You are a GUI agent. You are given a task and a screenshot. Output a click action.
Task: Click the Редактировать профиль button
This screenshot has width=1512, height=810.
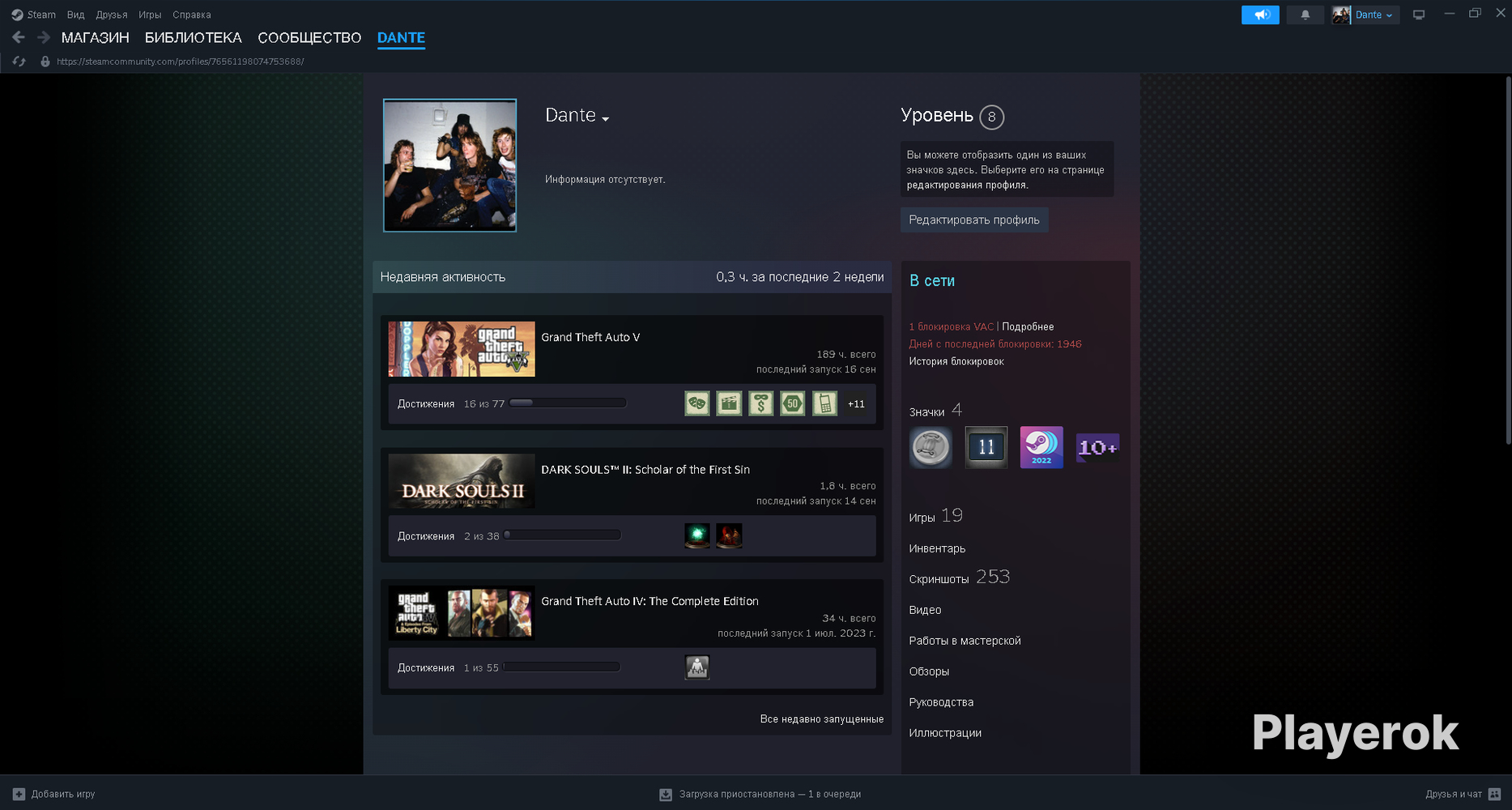point(974,220)
